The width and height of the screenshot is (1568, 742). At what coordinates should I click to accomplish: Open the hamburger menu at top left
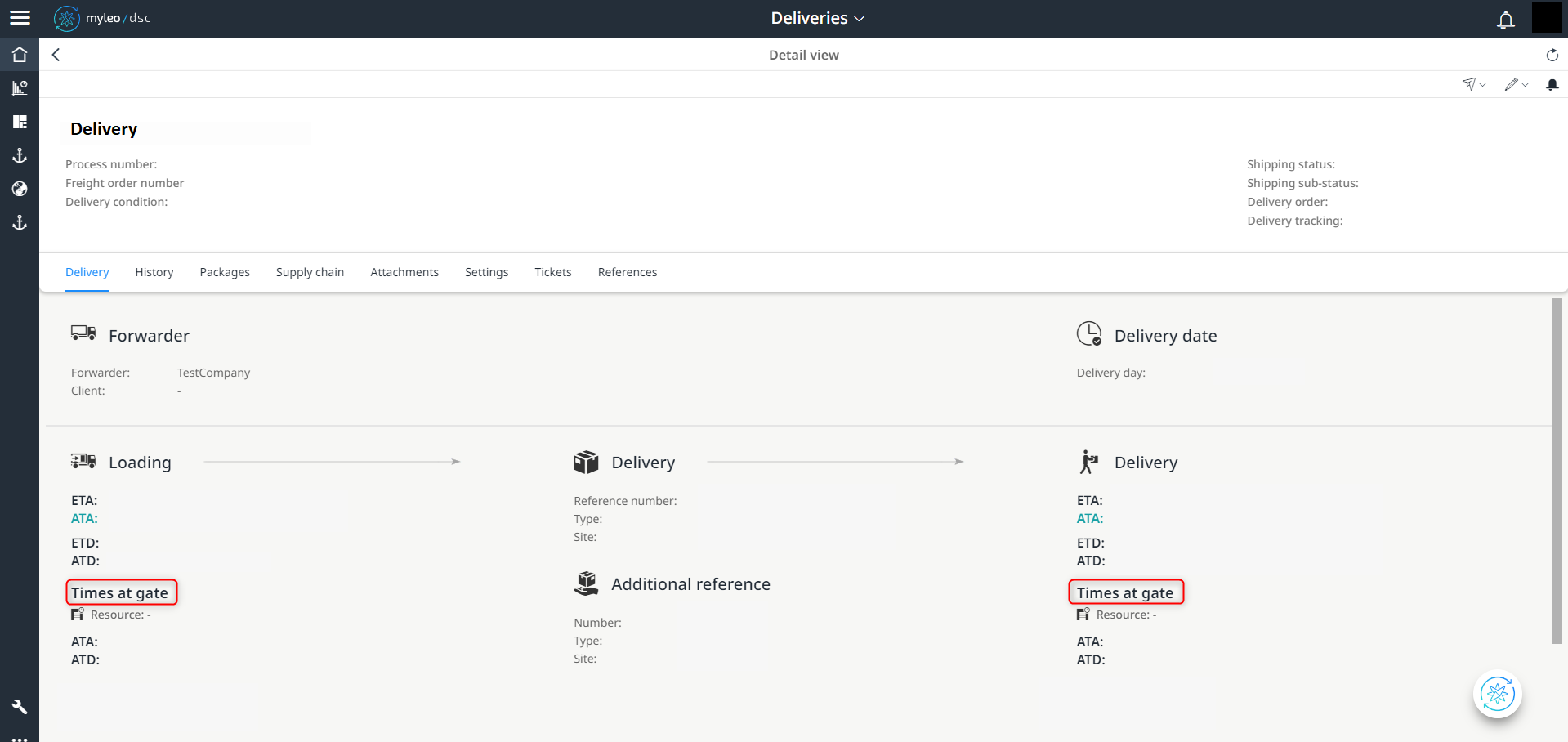click(20, 18)
